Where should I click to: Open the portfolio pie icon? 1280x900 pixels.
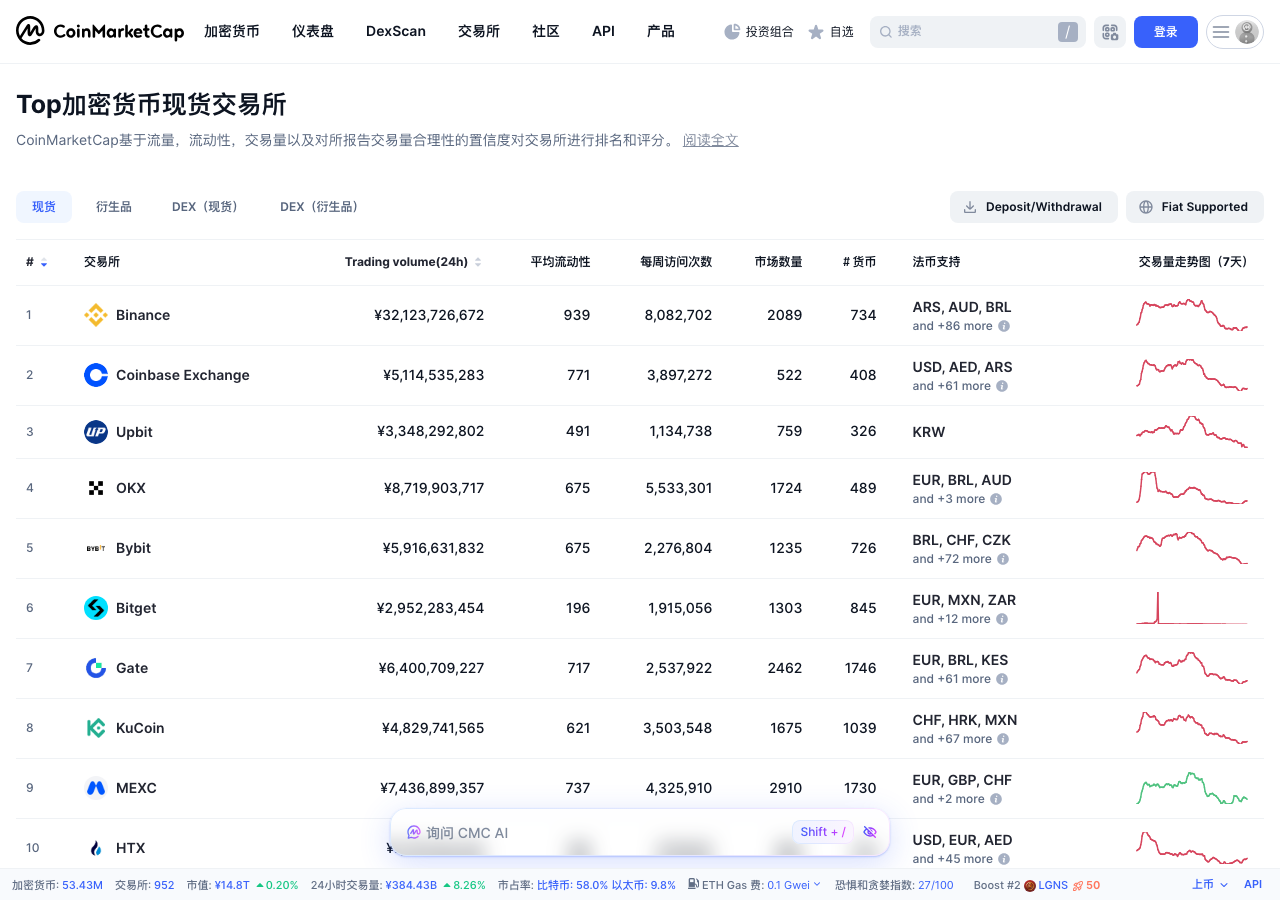(x=732, y=32)
